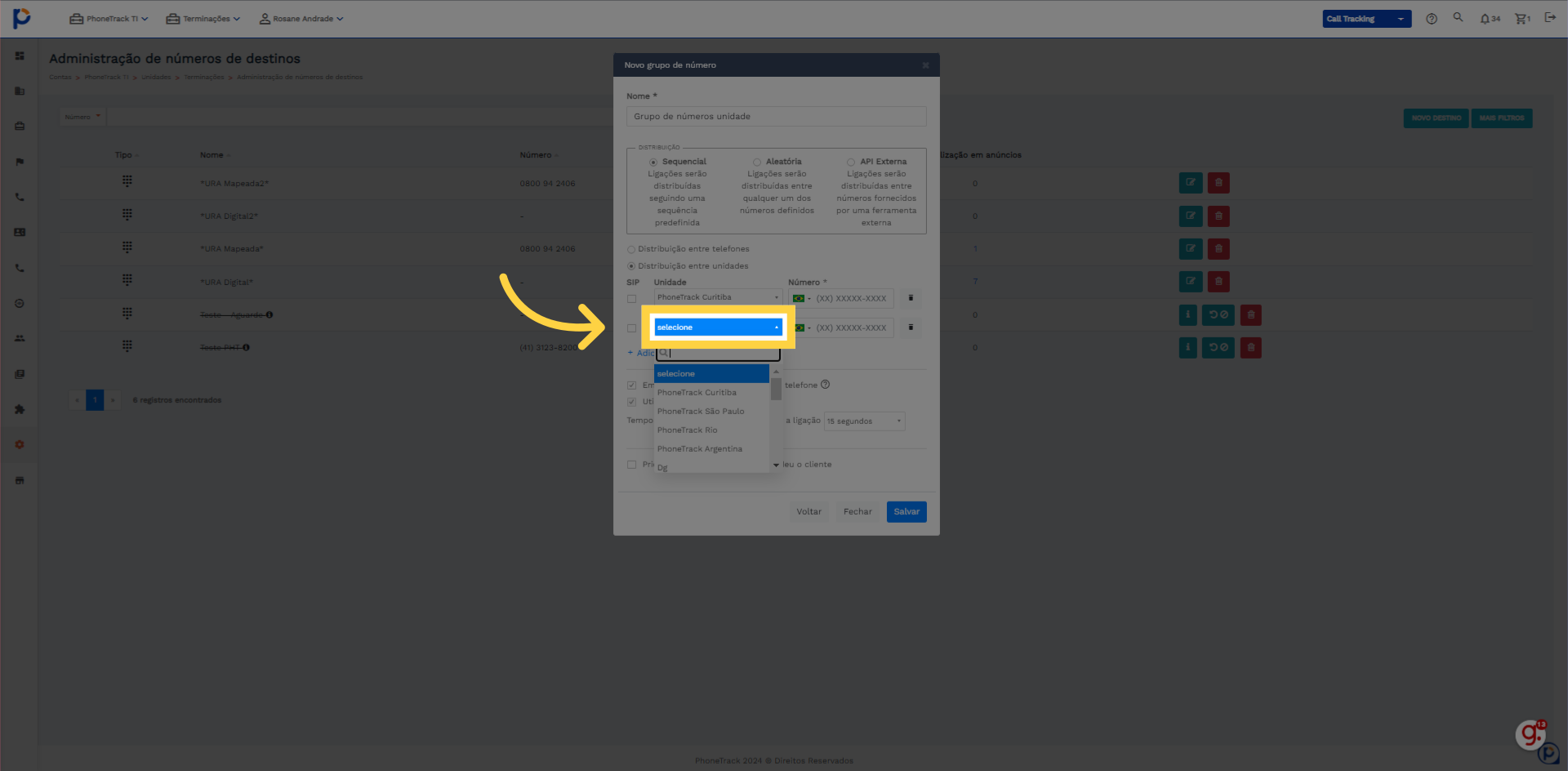
Task: Choose PhoneTrack Curitiba in list
Action: coord(711,393)
